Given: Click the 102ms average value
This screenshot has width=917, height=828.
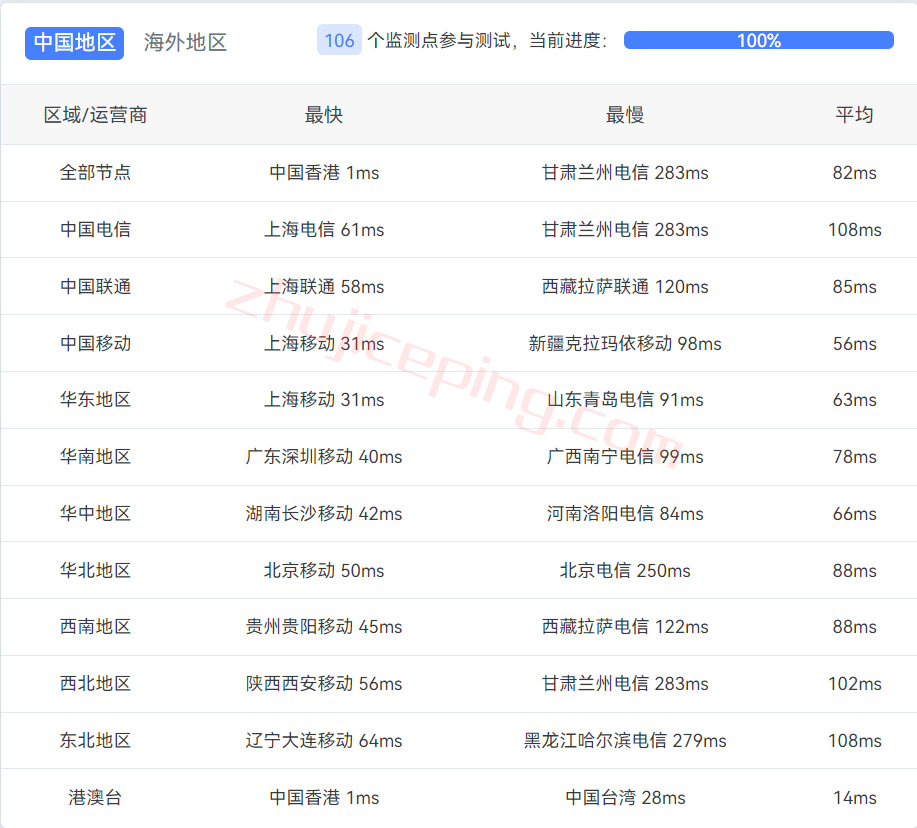Looking at the screenshot, I should (x=854, y=683).
